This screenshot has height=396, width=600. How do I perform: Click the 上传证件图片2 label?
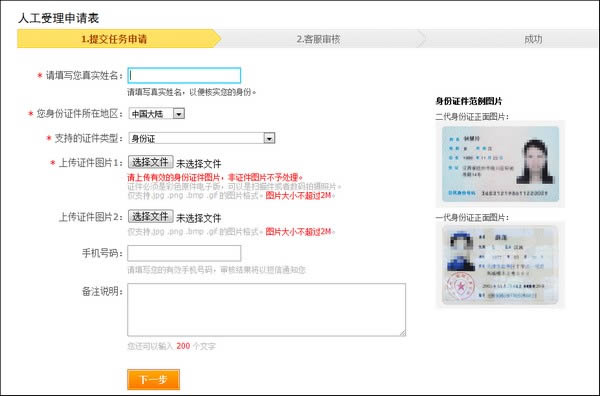click(91, 217)
